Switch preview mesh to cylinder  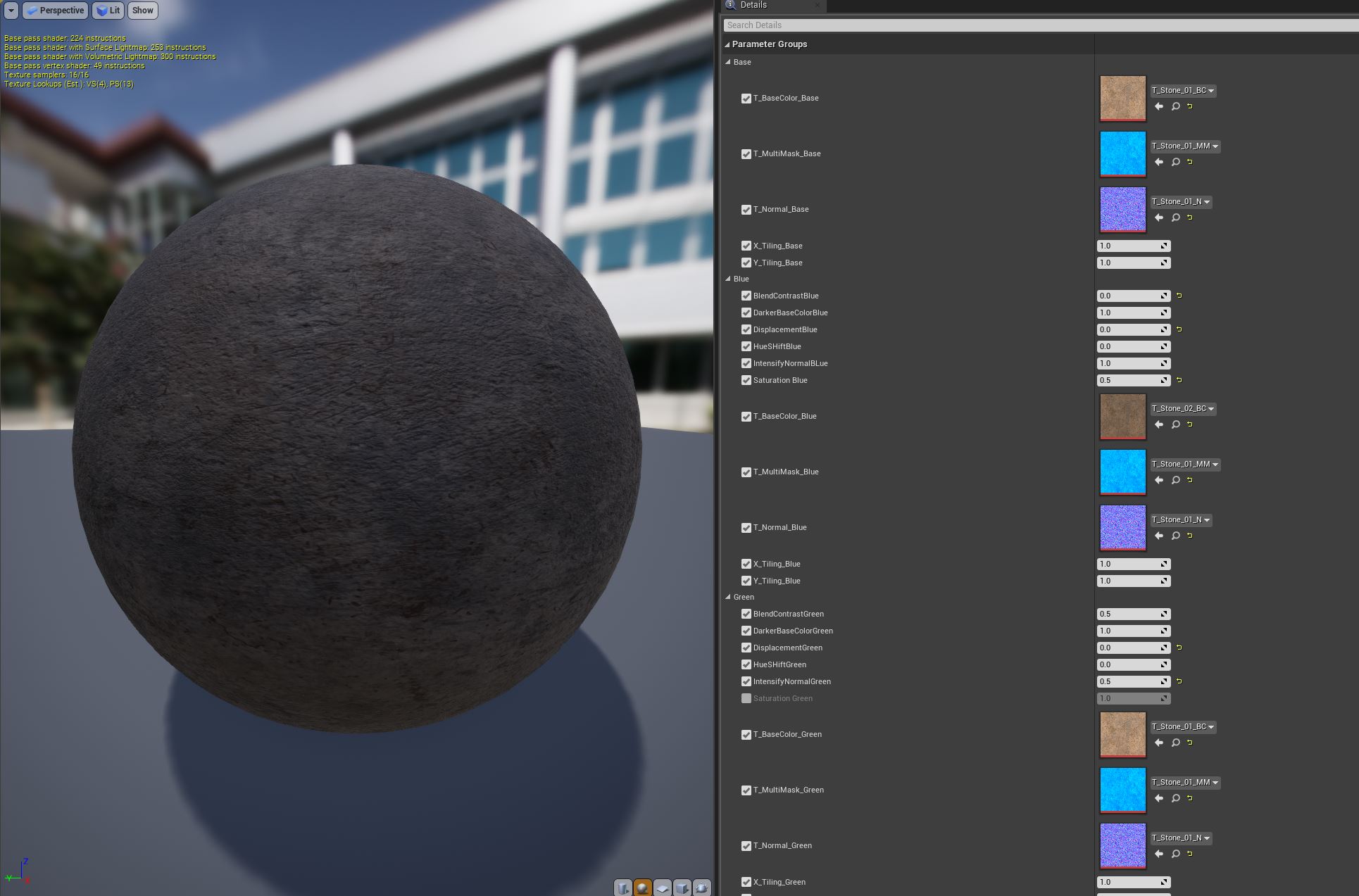coord(622,888)
